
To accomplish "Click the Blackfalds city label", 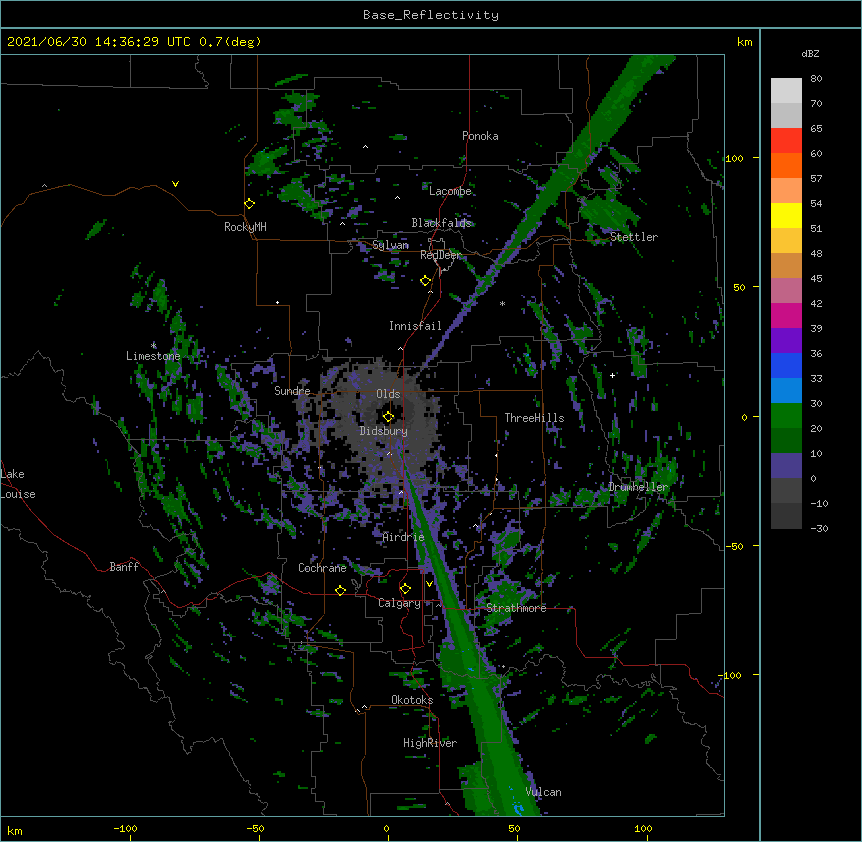I will point(441,223).
